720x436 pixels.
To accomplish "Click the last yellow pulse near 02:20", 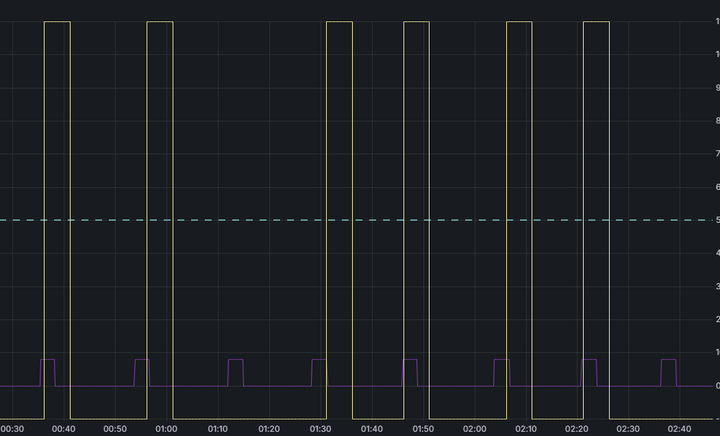I will [596, 21].
